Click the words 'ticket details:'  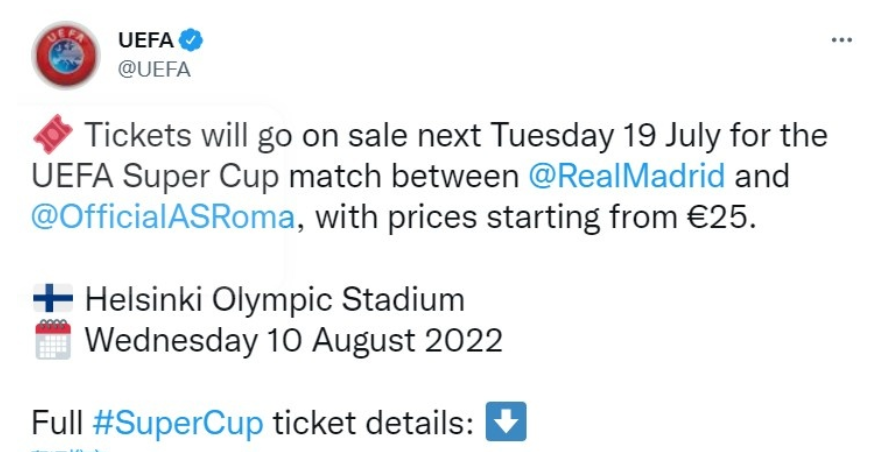click(373, 423)
